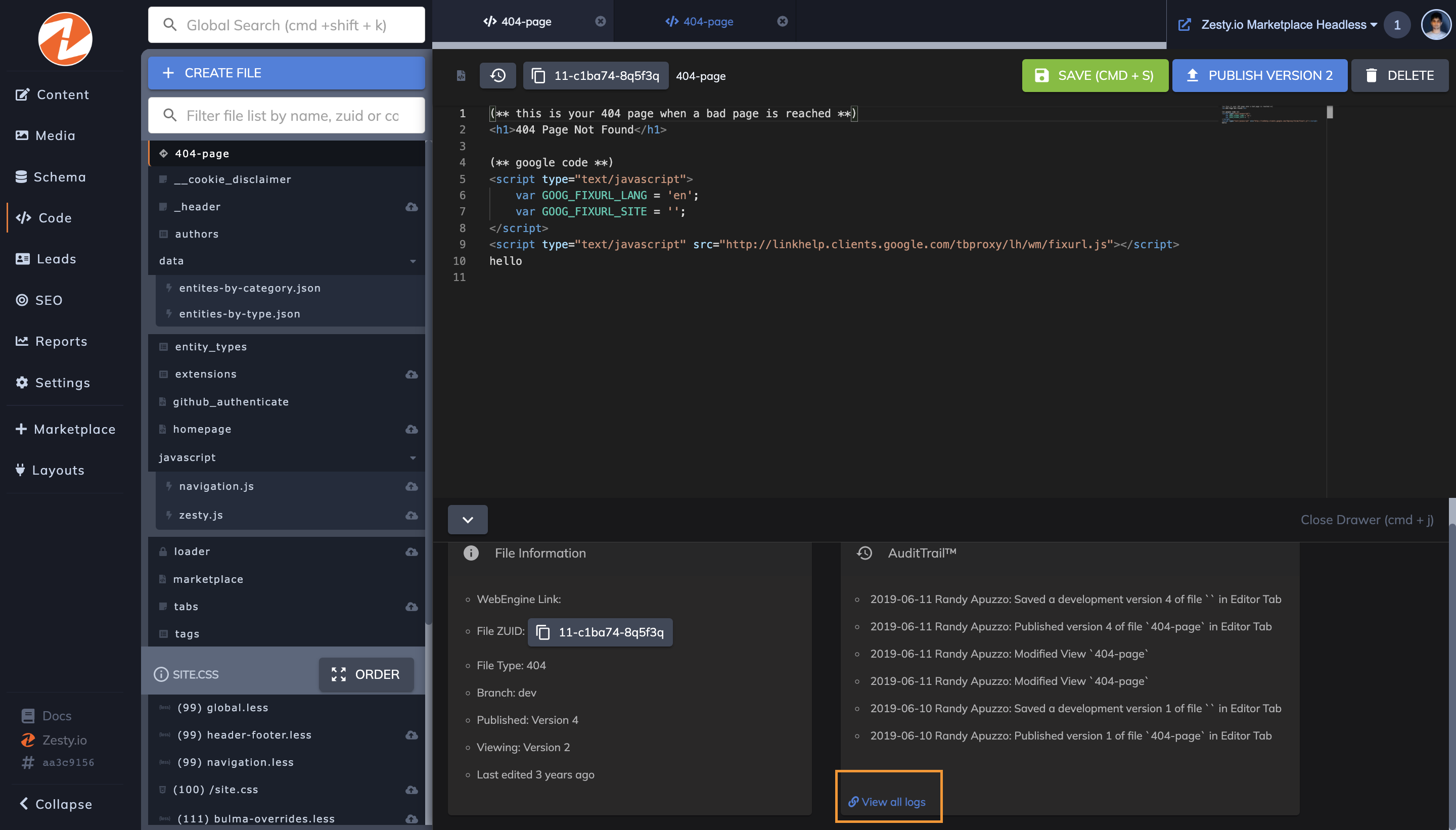Open the user avatar menu
The width and height of the screenshot is (1456, 830).
pyautogui.click(x=1436, y=24)
